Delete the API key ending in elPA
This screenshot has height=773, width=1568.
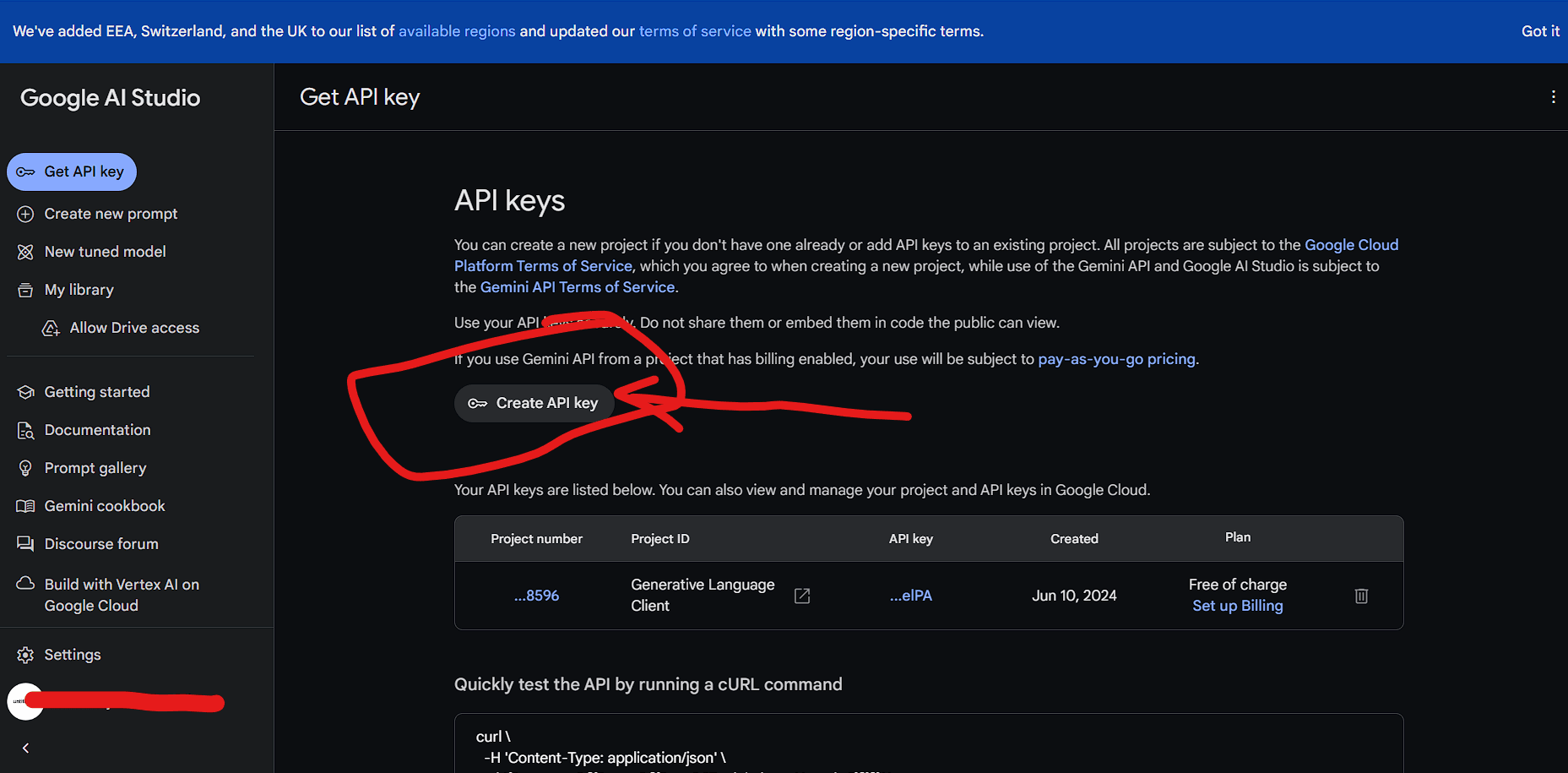[x=1361, y=596]
